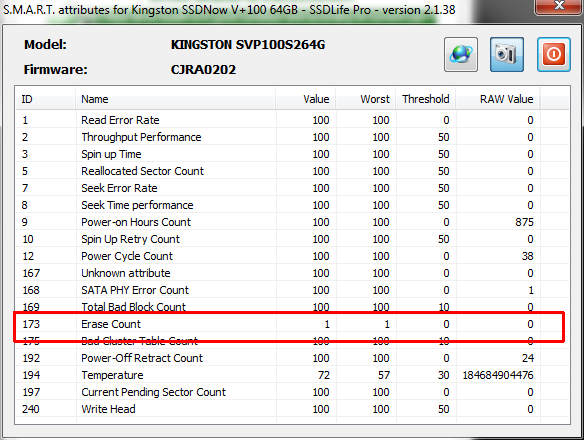
Task: Take a screenshot with the camera icon
Action: (x=507, y=54)
